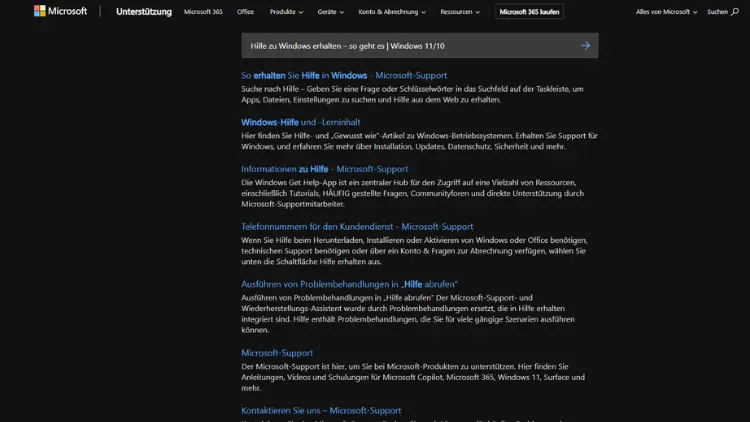Viewport: 750px width, 422px height.
Task: Open Microsoft 365 in the navigation
Action: point(203,11)
